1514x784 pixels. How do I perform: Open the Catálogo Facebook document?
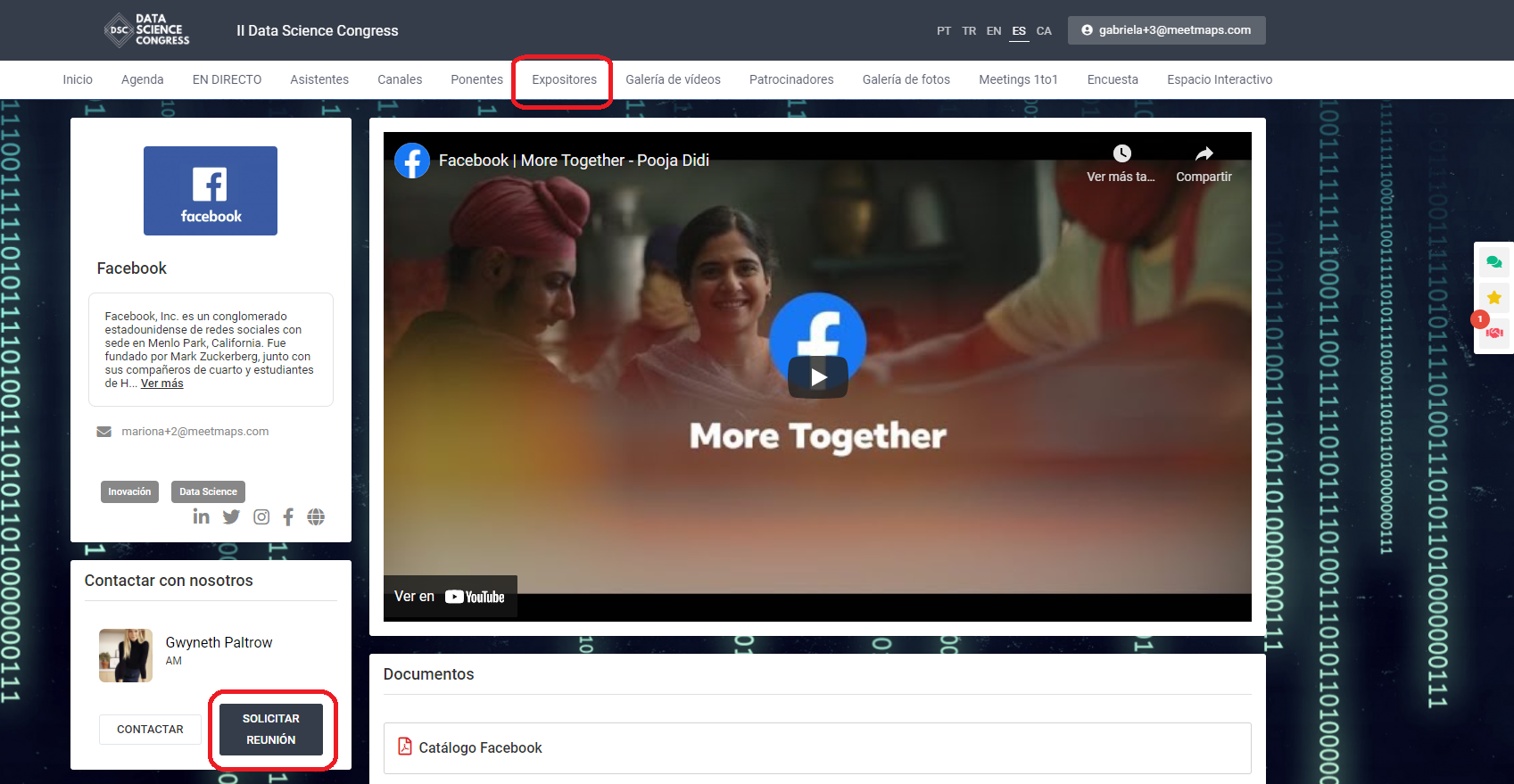pos(817,747)
